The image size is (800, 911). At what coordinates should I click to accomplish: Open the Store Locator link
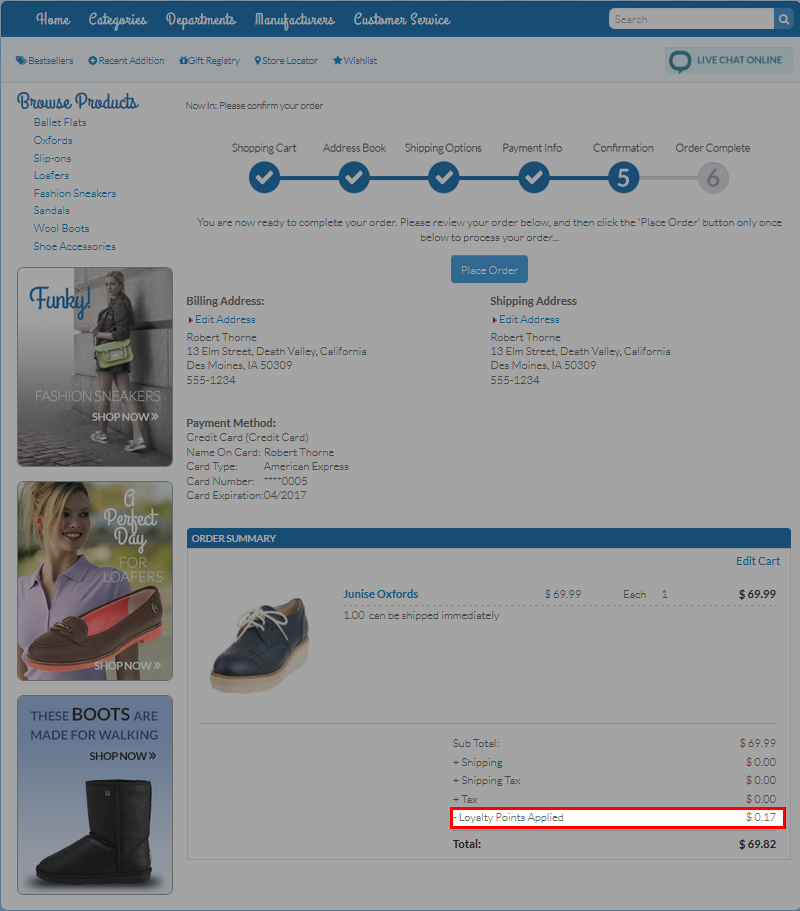click(x=286, y=60)
